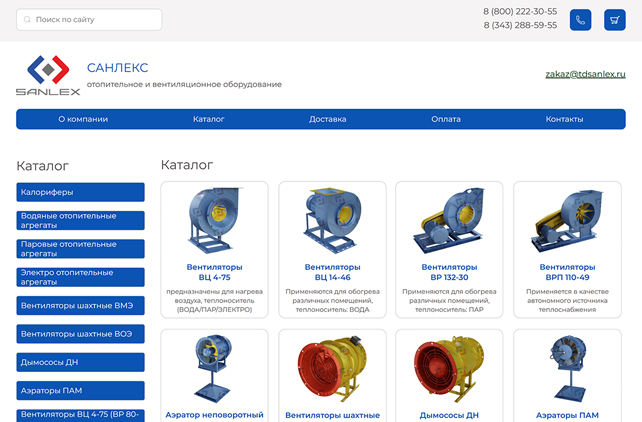Open the shopping cart icon
Viewport: 642px width, 422px height.
pos(612,20)
